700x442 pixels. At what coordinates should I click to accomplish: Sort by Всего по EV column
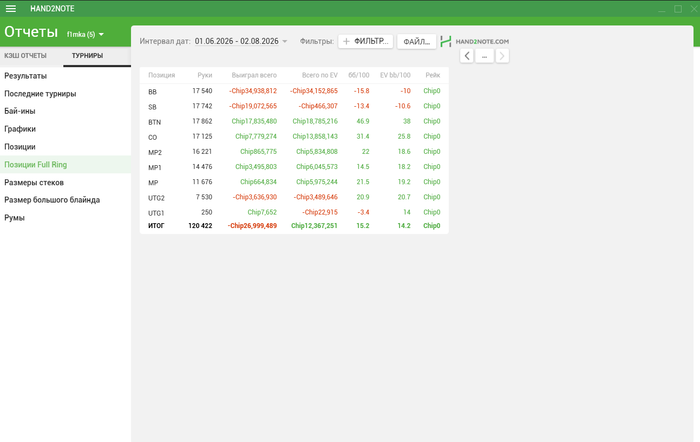click(320, 75)
